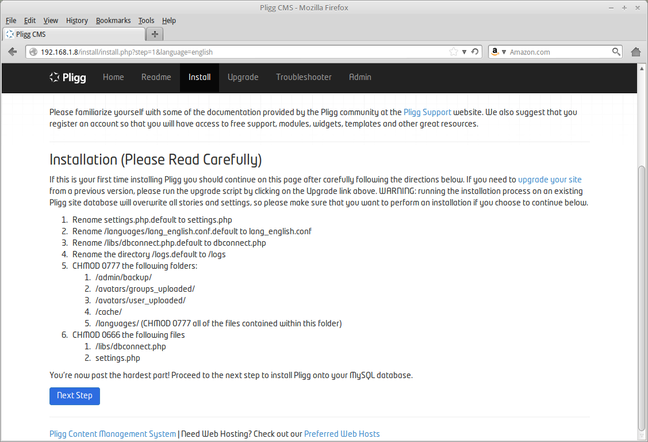Open the Edit menu
648x442 pixels.
coord(30,21)
